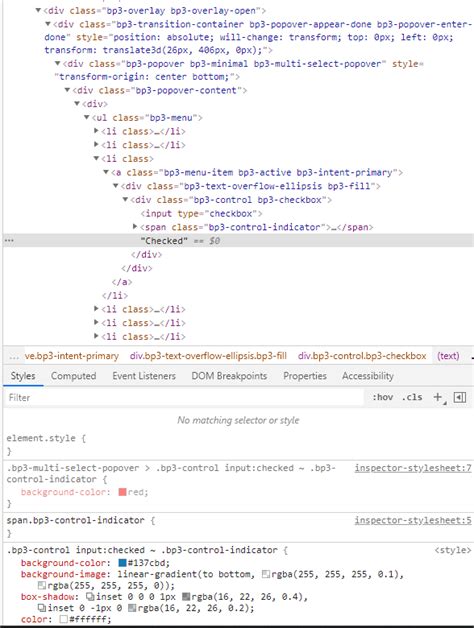The height and width of the screenshot is (628, 474).
Task: Click ve.bp3-intent-primary breadcrumb
Action: pyautogui.click(x=72, y=356)
